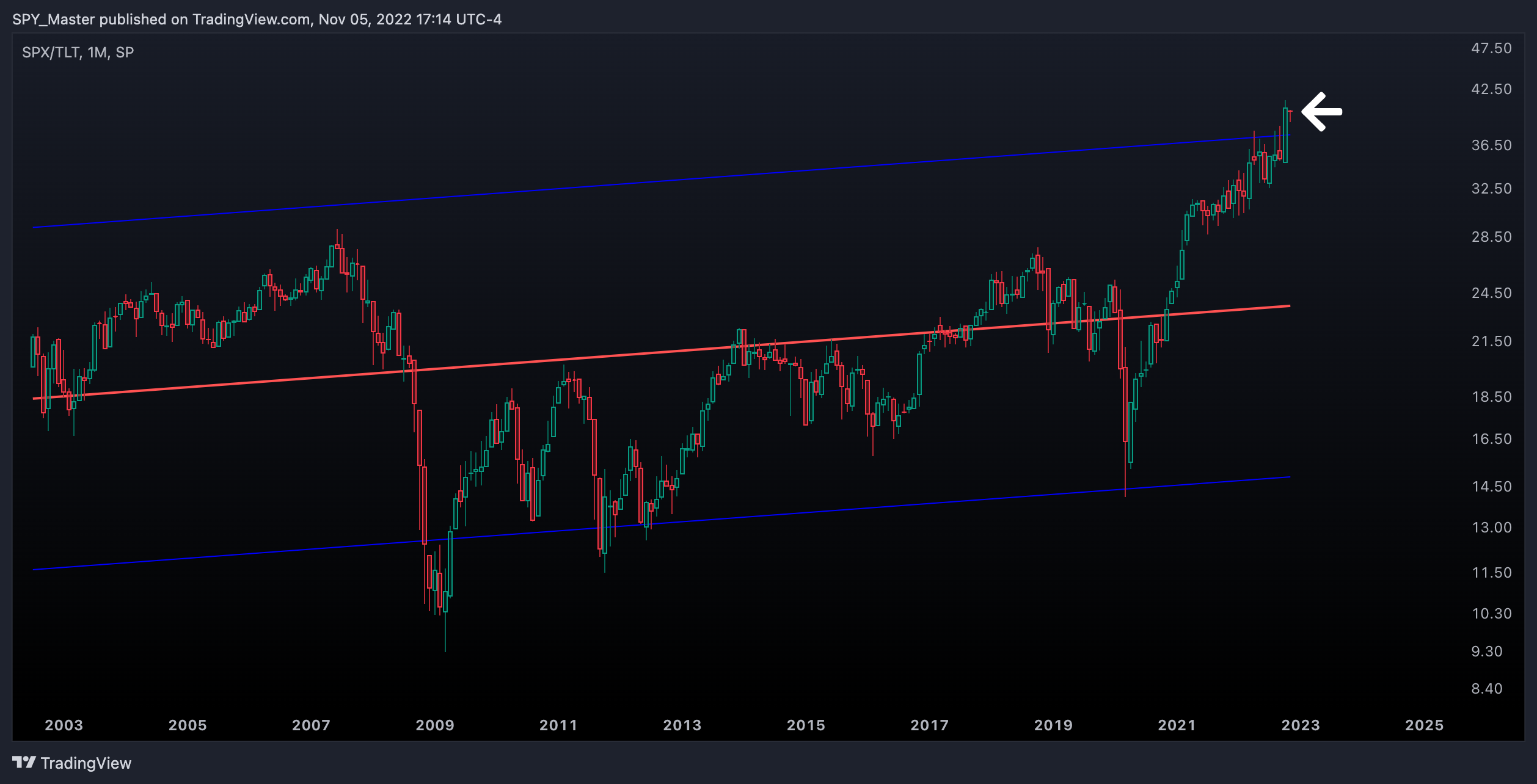This screenshot has height=784, width=1537.
Task: Open the TradingView wordmark link
Action: [86, 763]
